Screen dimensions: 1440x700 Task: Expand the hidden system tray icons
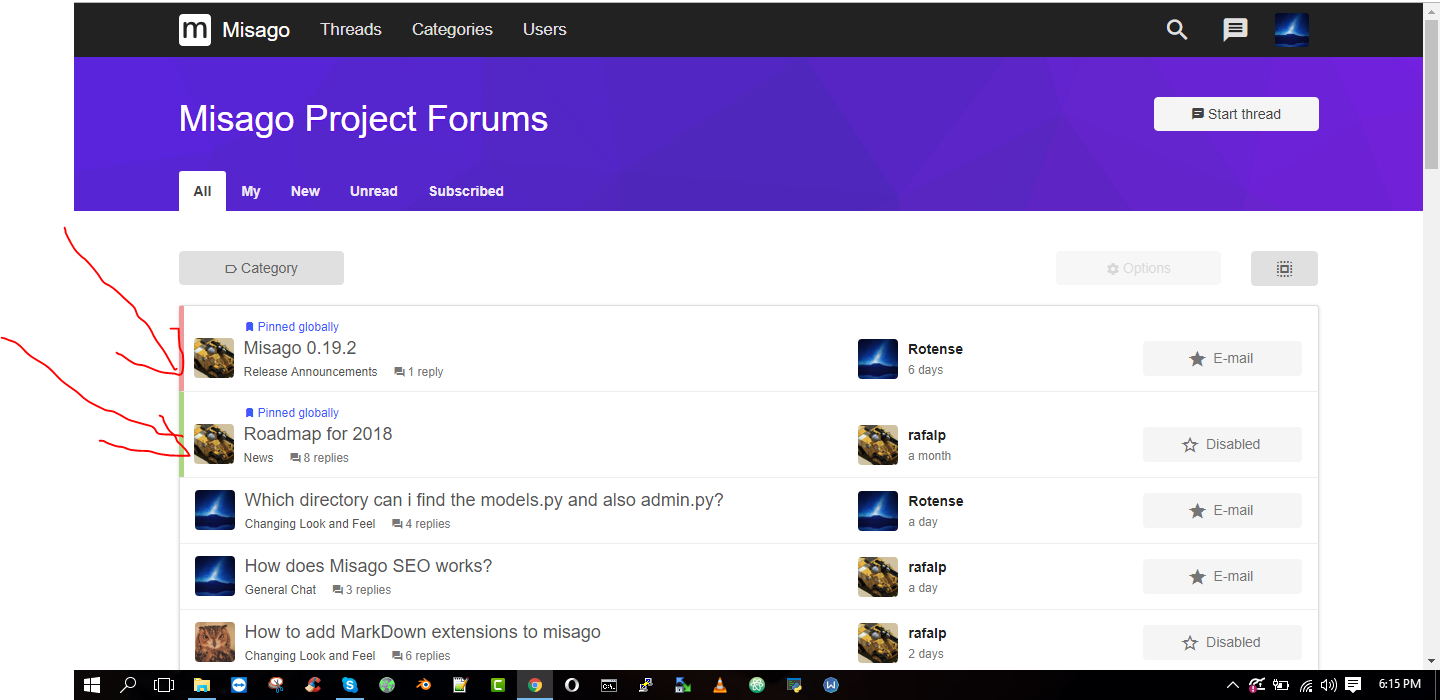[x=1234, y=685]
